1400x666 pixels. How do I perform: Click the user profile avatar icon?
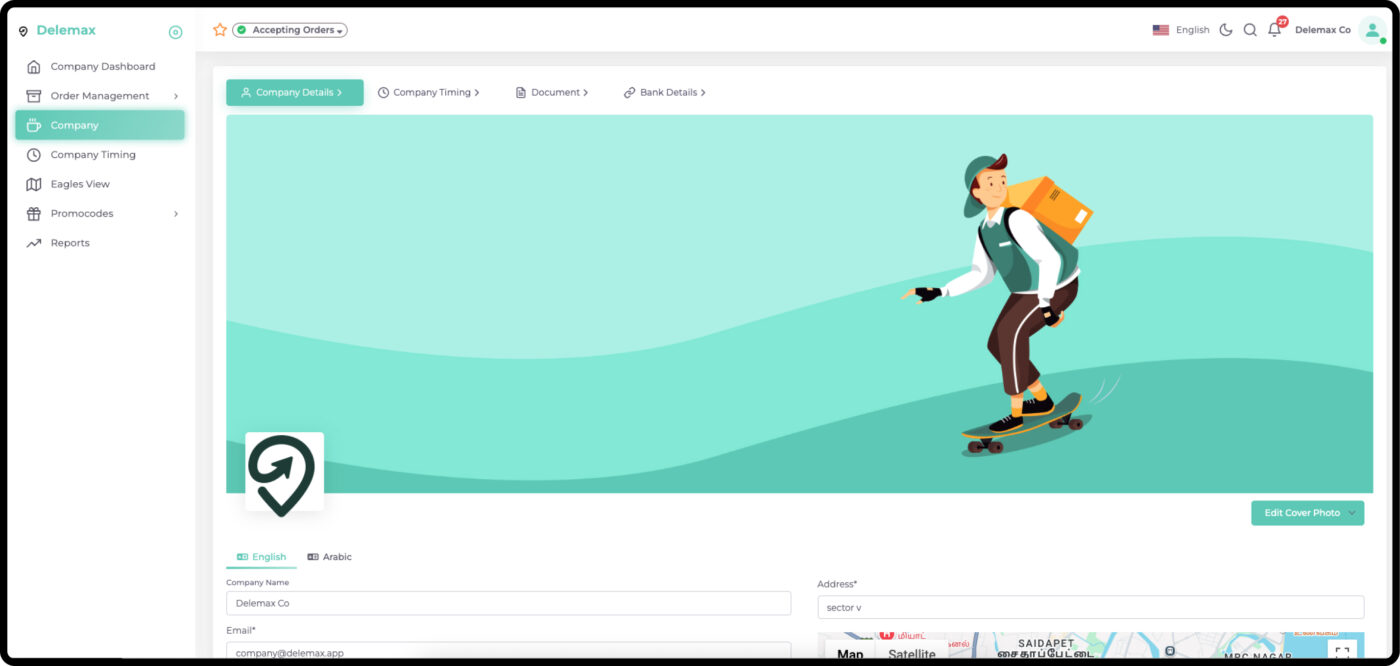pyautogui.click(x=1371, y=30)
